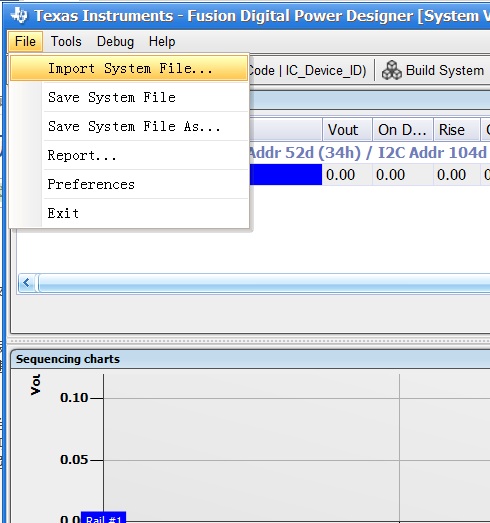Click the Vout column header
This screenshot has width=490, height=523.
347,129
